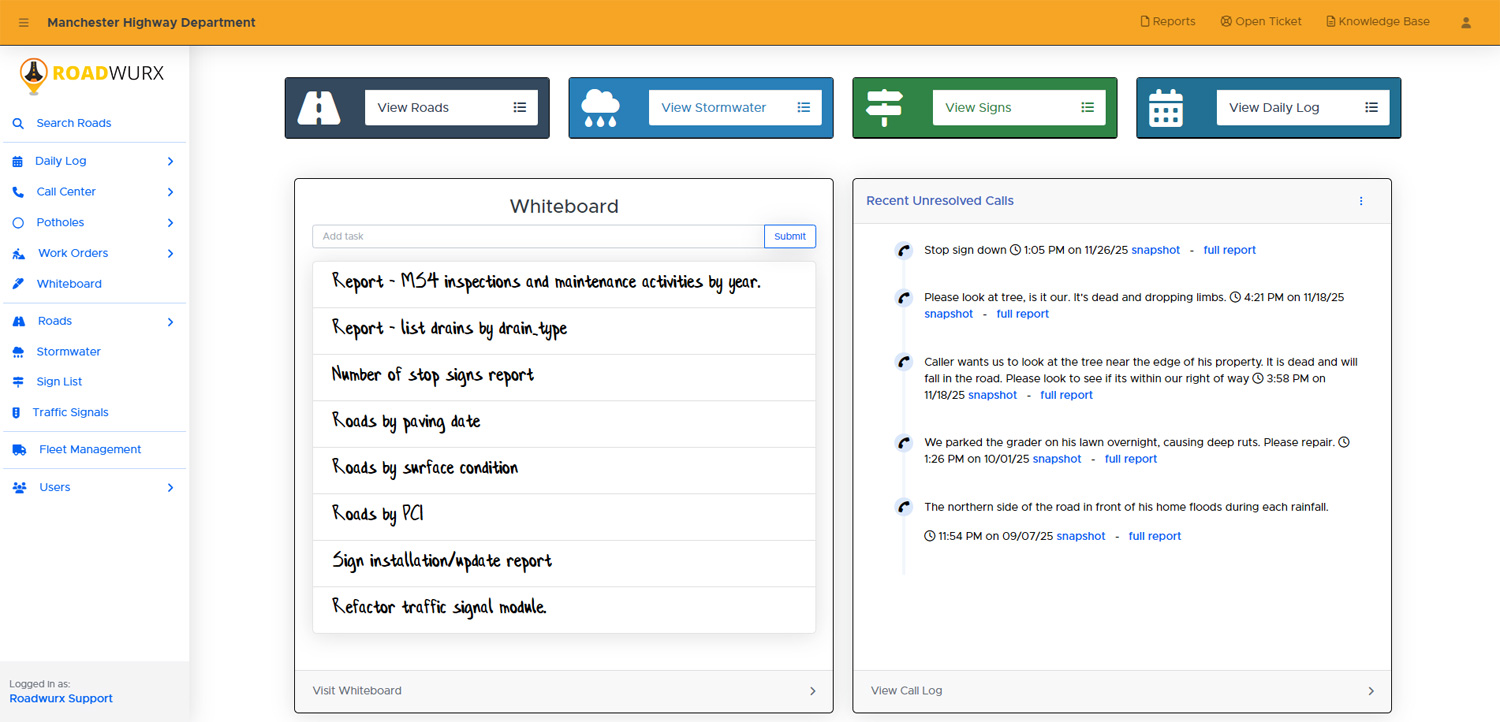The height and width of the screenshot is (722, 1500).
Task: Expand the Daily Log sidebar submenu
Action: tap(170, 161)
